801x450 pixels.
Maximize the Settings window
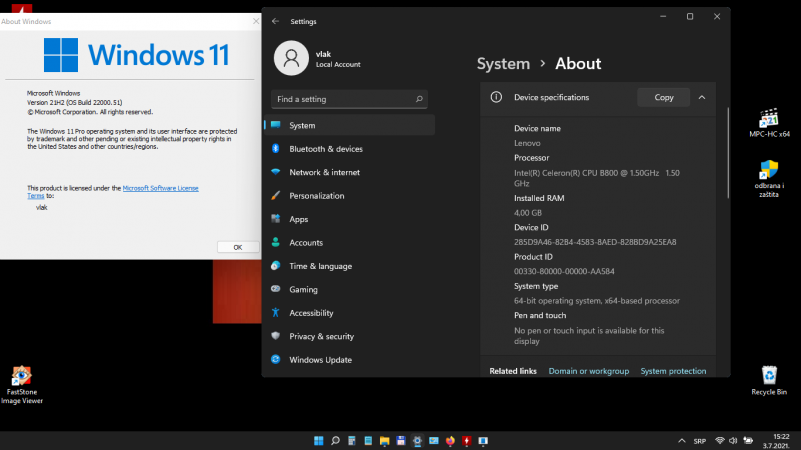[690, 16]
